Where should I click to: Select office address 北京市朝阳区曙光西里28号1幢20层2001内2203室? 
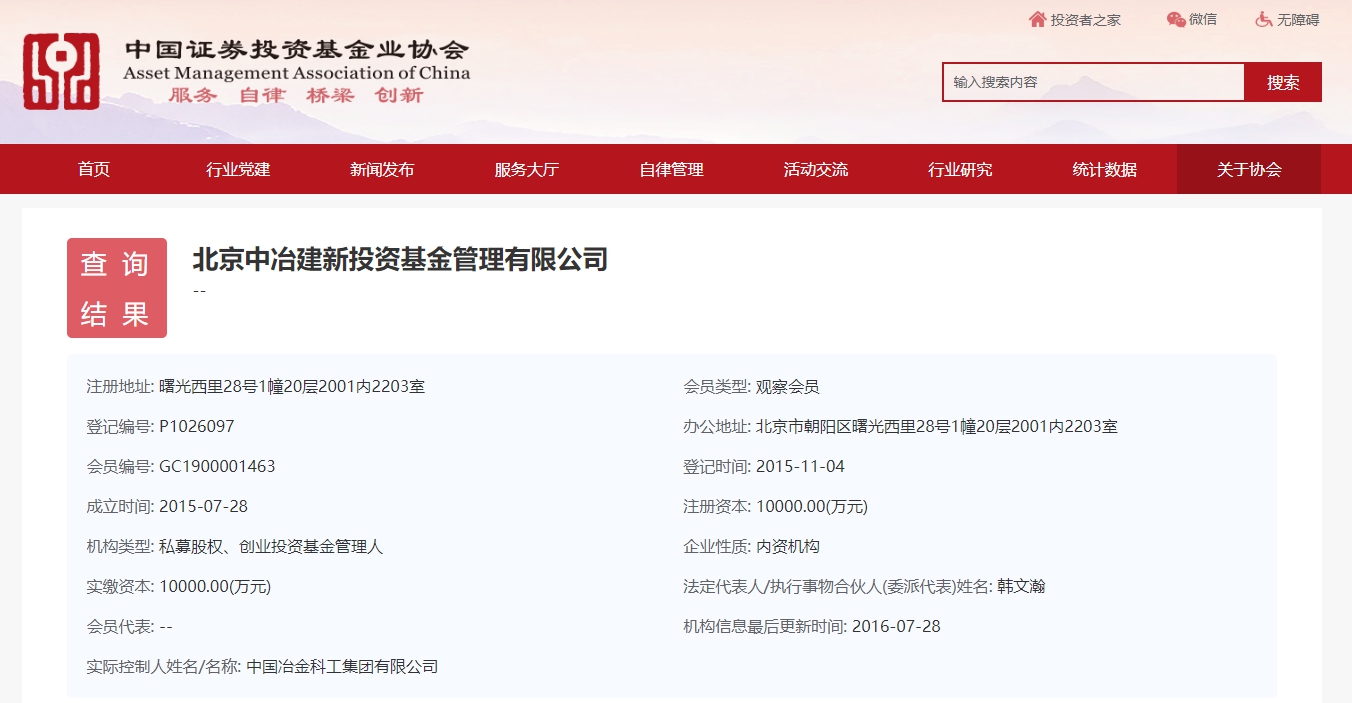(x=937, y=427)
